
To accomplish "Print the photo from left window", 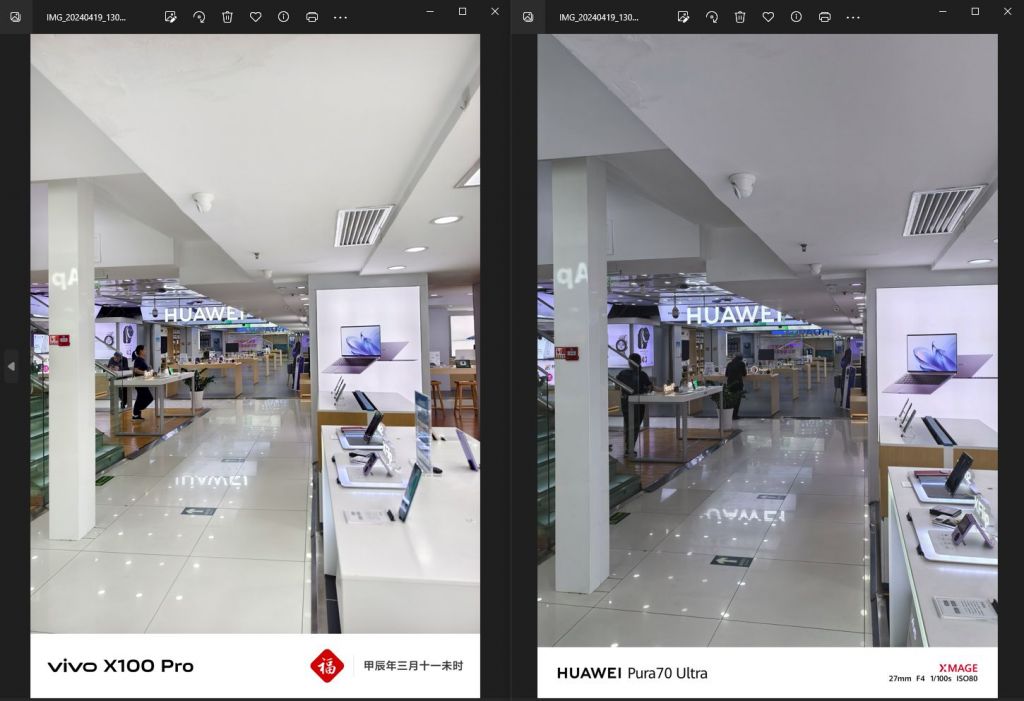I will click(312, 17).
